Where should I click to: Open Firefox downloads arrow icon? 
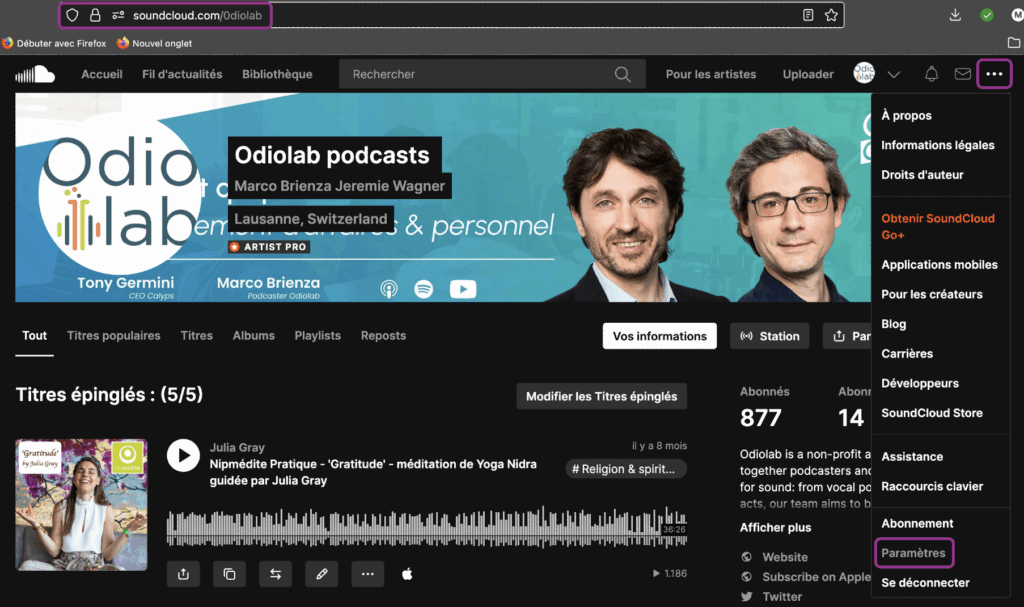[955, 15]
